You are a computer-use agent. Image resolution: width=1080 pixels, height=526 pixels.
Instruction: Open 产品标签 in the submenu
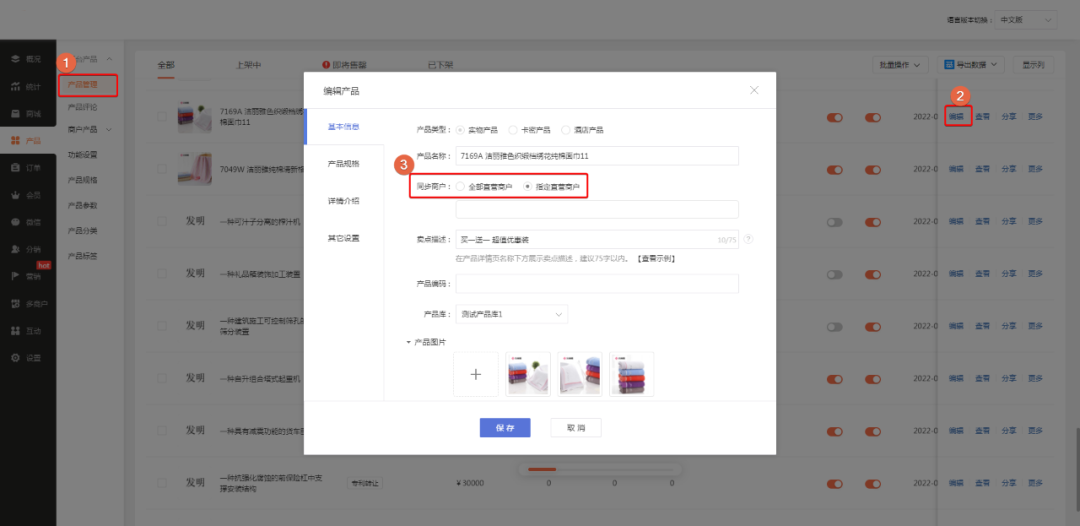click(83, 255)
